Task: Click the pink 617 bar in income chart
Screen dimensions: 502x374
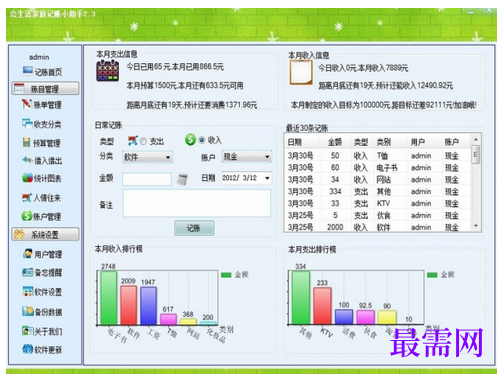Action: [168, 319]
